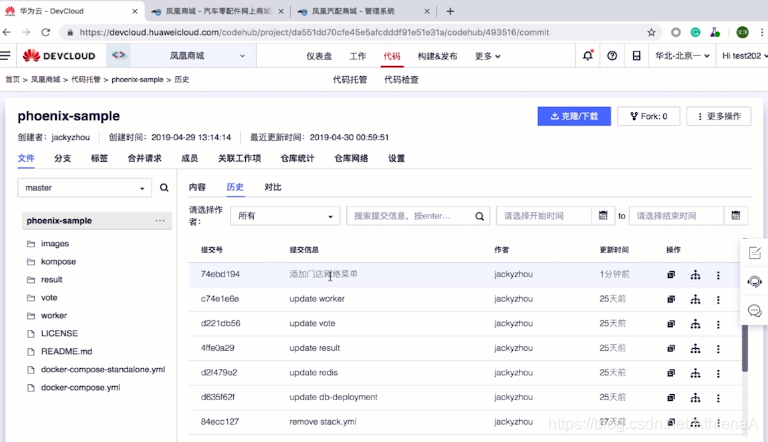Switch to 凤凰汽配商城 管理系统 browser tab
The height and width of the screenshot is (442, 768).
pos(363,11)
